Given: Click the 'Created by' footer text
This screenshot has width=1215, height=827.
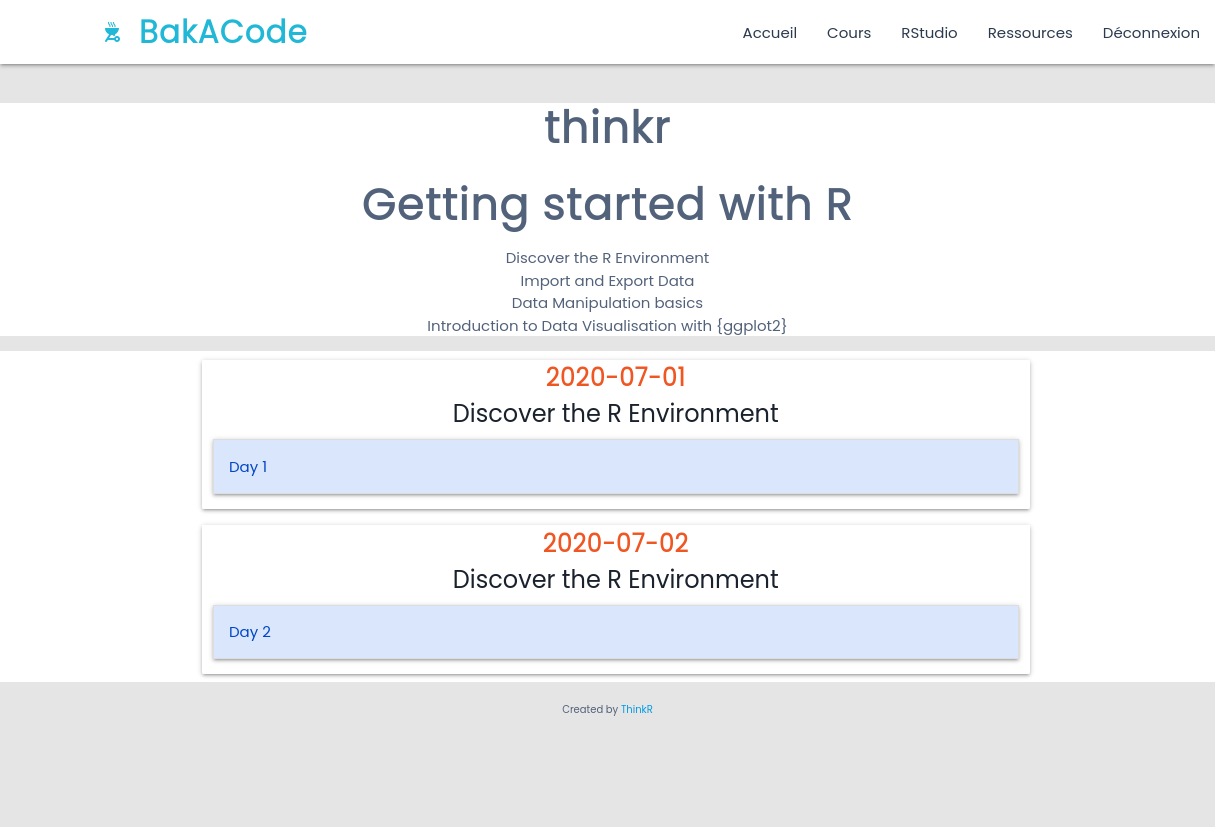Looking at the screenshot, I should pyautogui.click(x=590, y=710).
